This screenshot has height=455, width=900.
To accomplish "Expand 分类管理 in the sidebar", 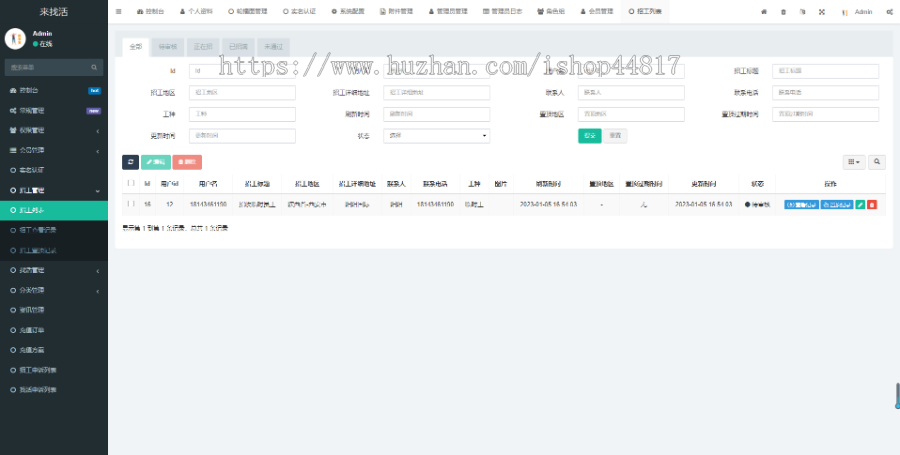I will click(x=54, y=290).
